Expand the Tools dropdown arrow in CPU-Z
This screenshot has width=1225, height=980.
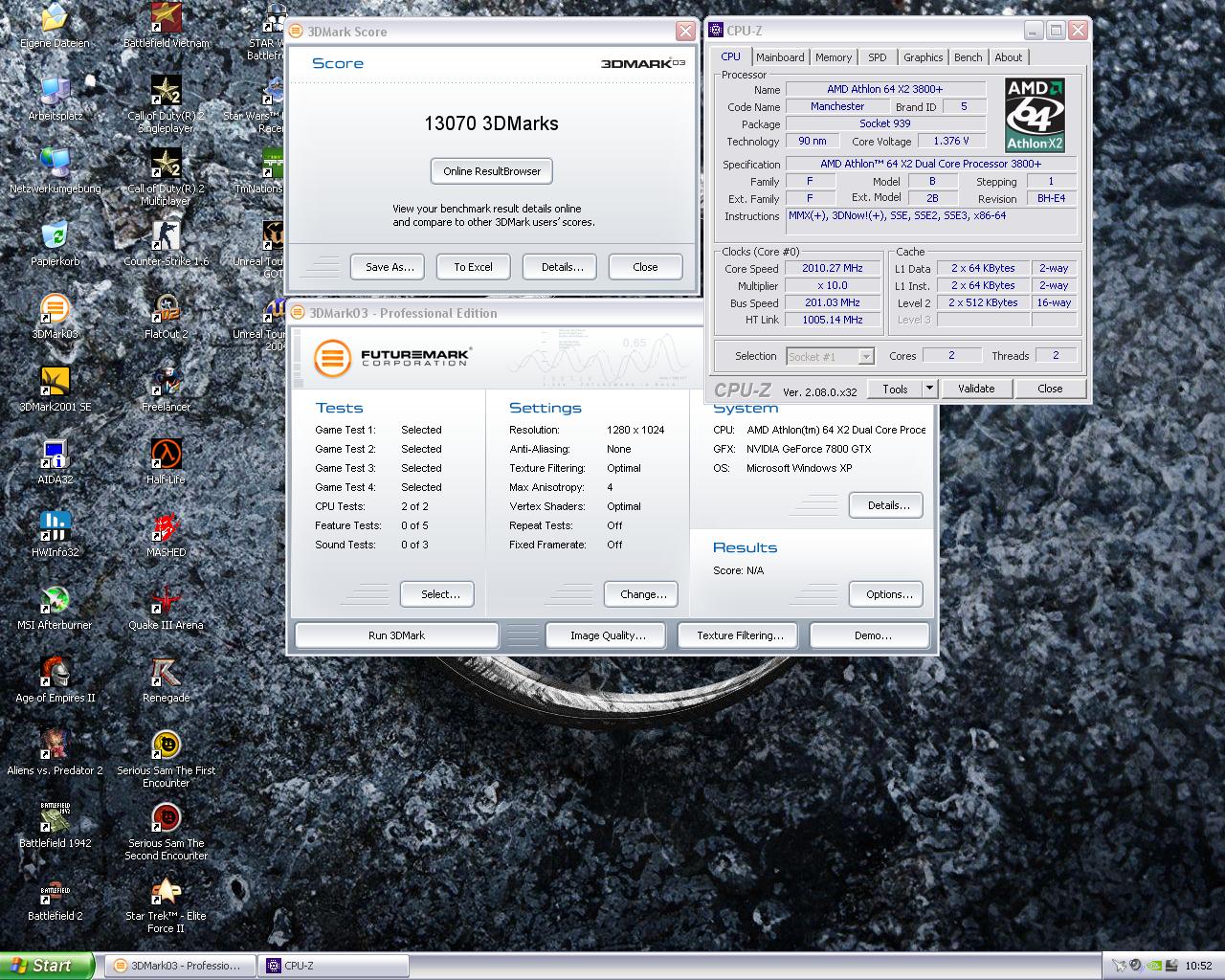click(x=929, y=389)
